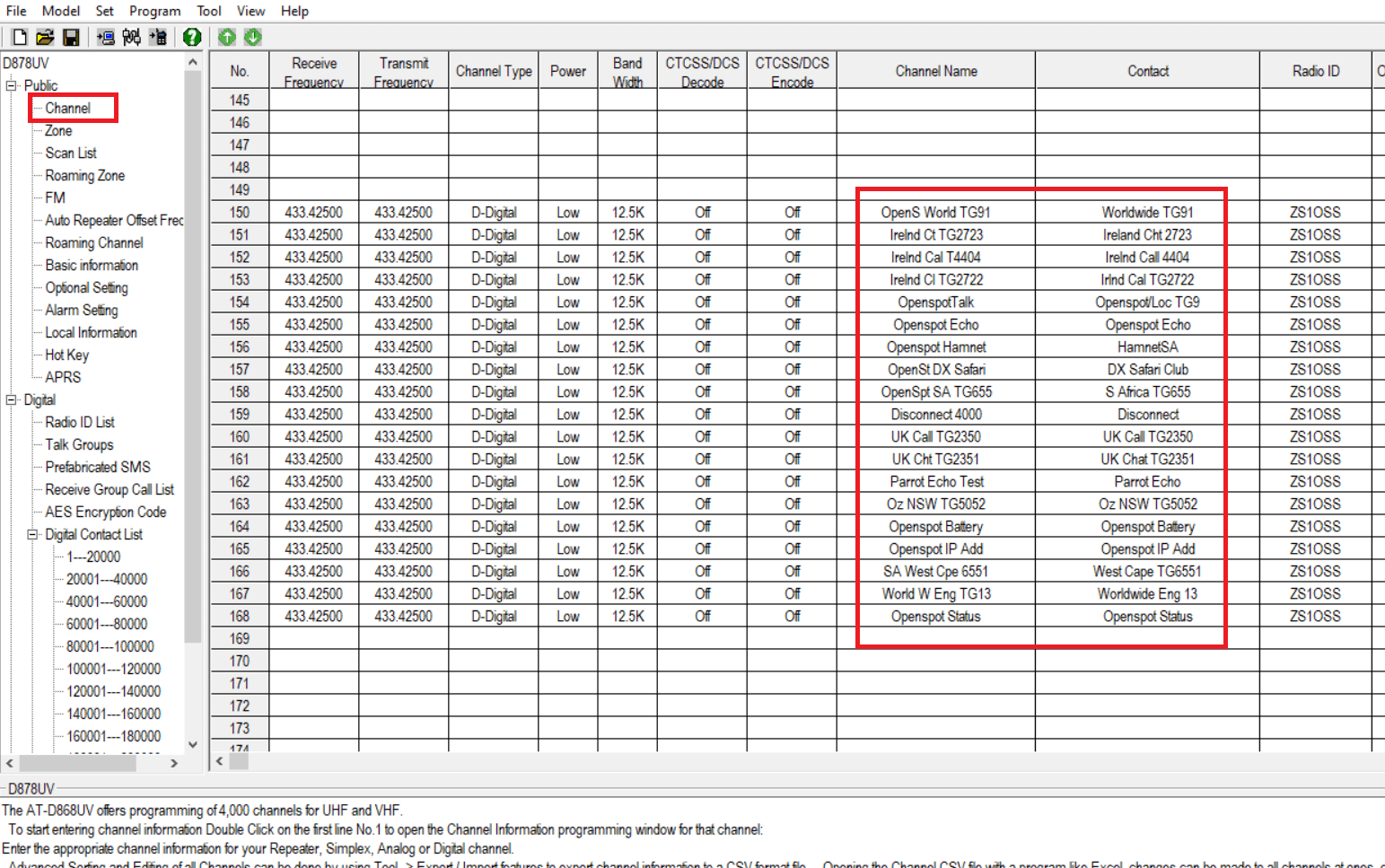
Task: Open Basic Information tree item
Action: pyautogui.click(x=92, y=265)
